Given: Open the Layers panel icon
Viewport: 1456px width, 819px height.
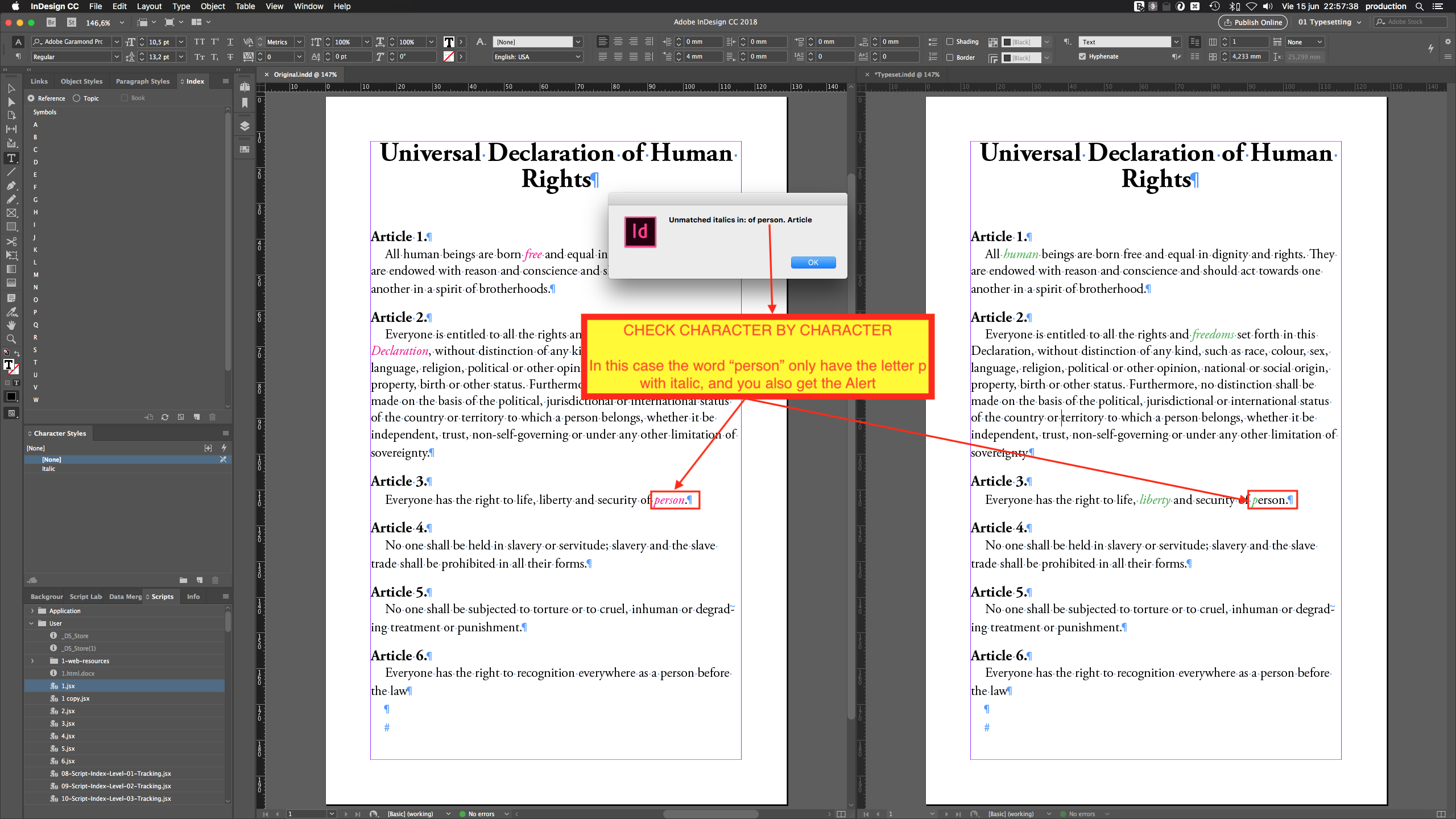Looking at the screenshot, I should coord(245,126).
